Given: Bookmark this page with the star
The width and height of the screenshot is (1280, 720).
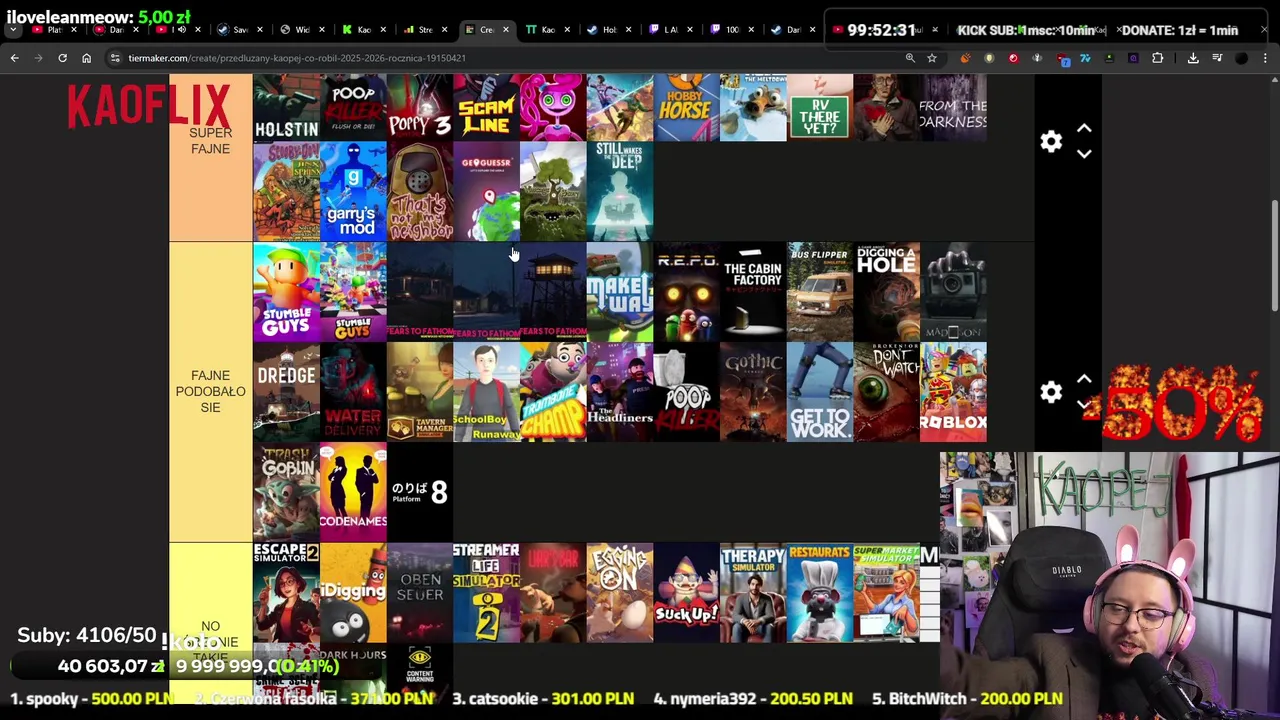Looking at the screenshot, I should coord(931,58).
